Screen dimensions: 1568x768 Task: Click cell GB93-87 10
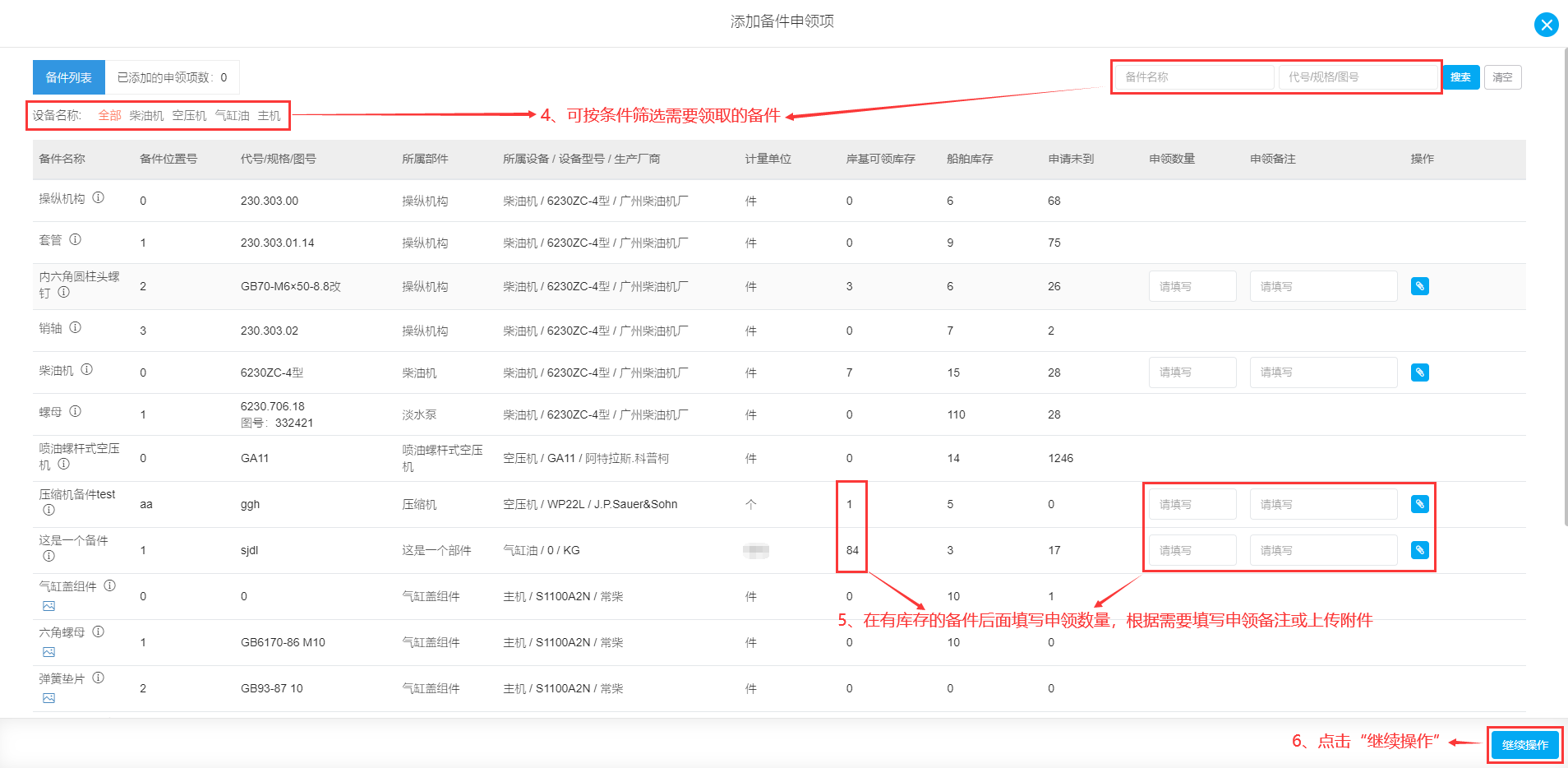pyautogui.click(x=271, y=688)
